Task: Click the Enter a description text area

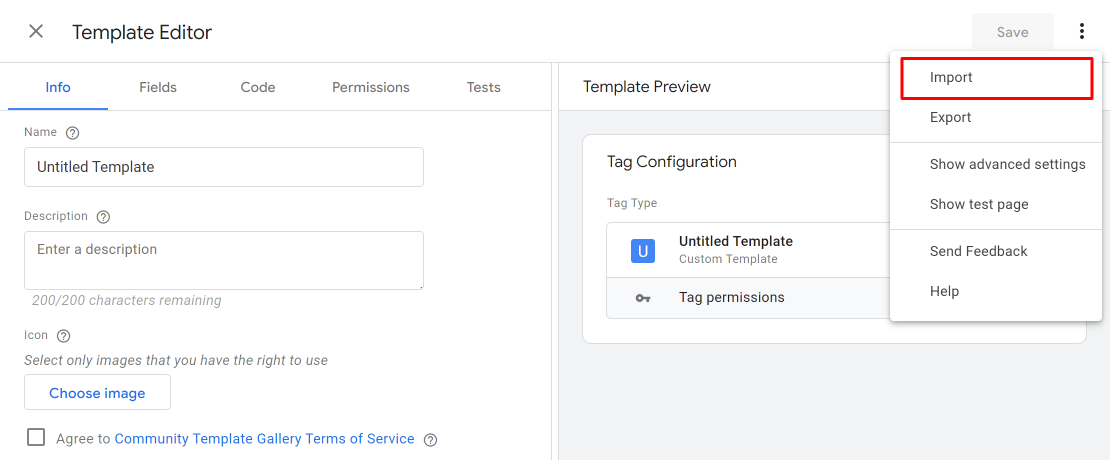Action: [x=224, y=260]
